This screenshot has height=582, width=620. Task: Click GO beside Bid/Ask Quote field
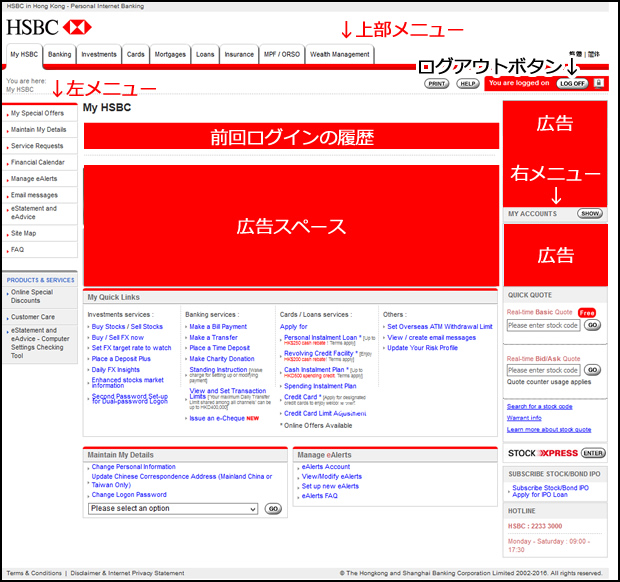[592, 370]
